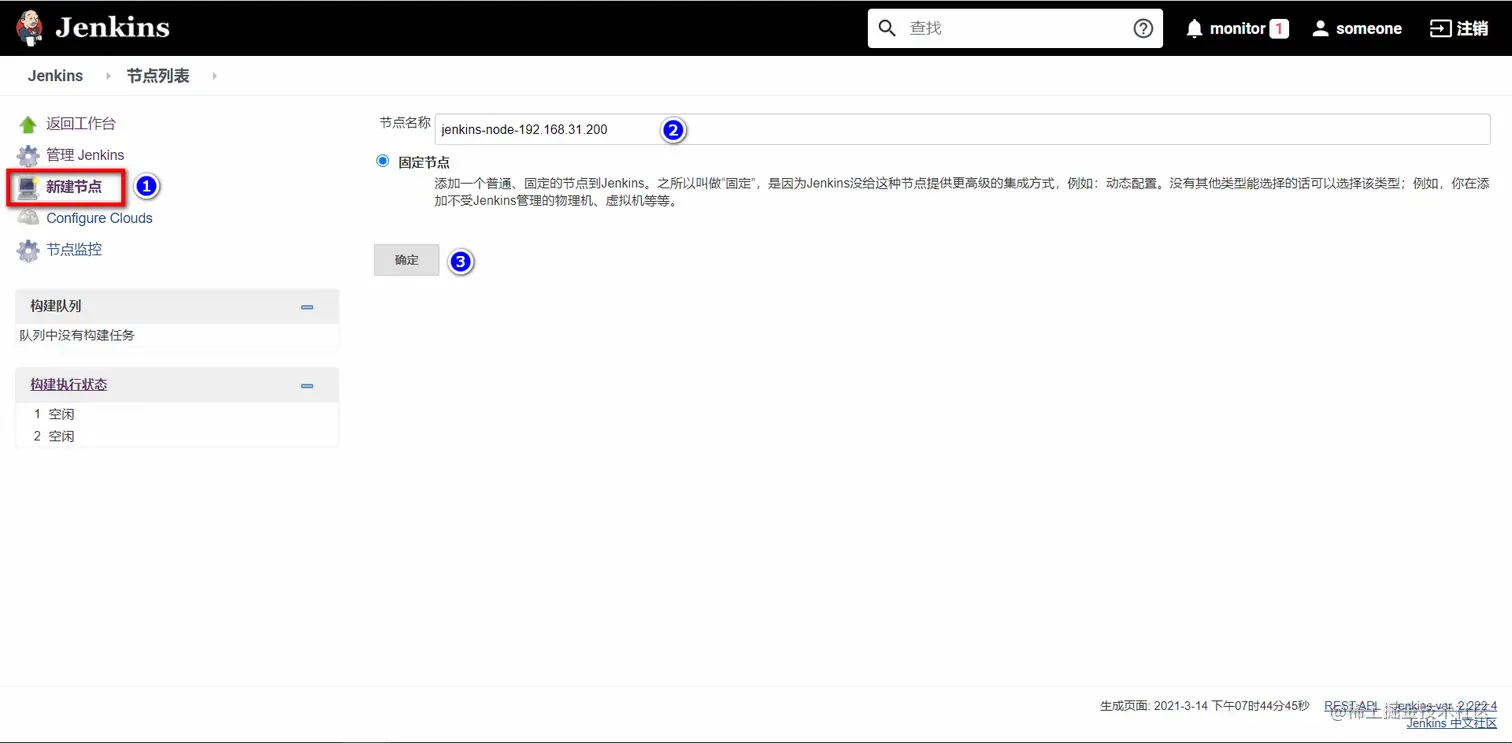
Task: Click executor 2 空闲 row
Action: coord(177,436)
